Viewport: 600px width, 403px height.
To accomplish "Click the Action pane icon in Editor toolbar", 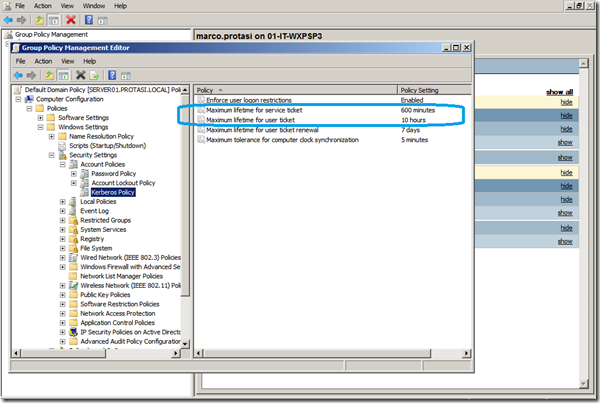I will pos(126,75).
